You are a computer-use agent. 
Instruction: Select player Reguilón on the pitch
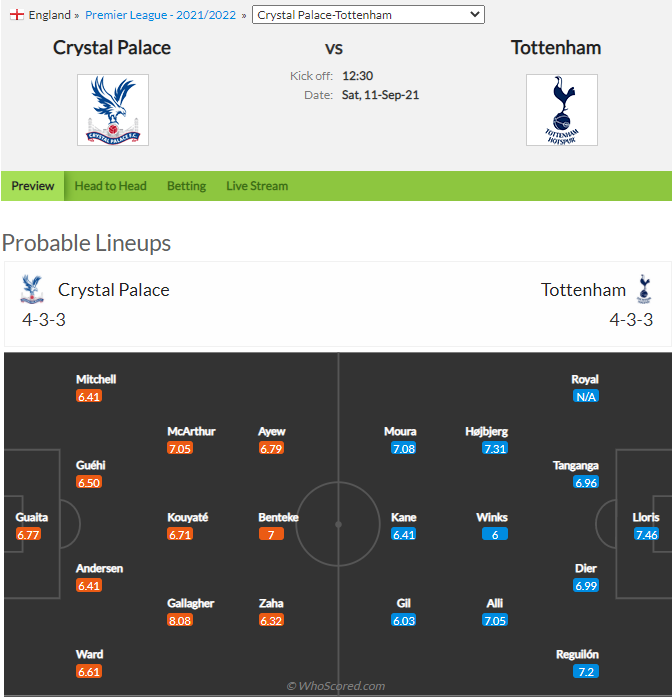[577, 654]
